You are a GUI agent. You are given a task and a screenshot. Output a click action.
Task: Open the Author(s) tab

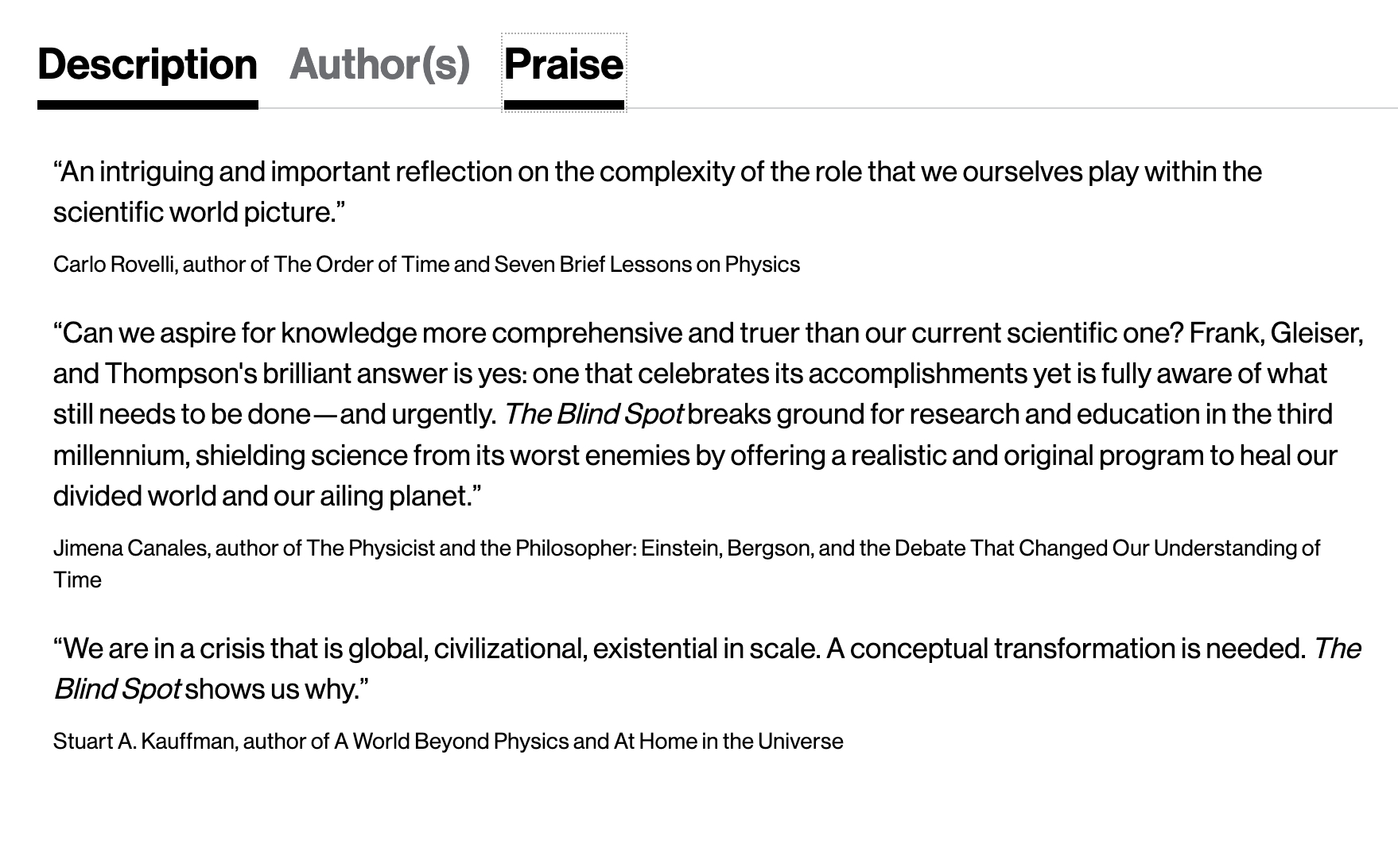pyautogui.click(x=379, y=64)
